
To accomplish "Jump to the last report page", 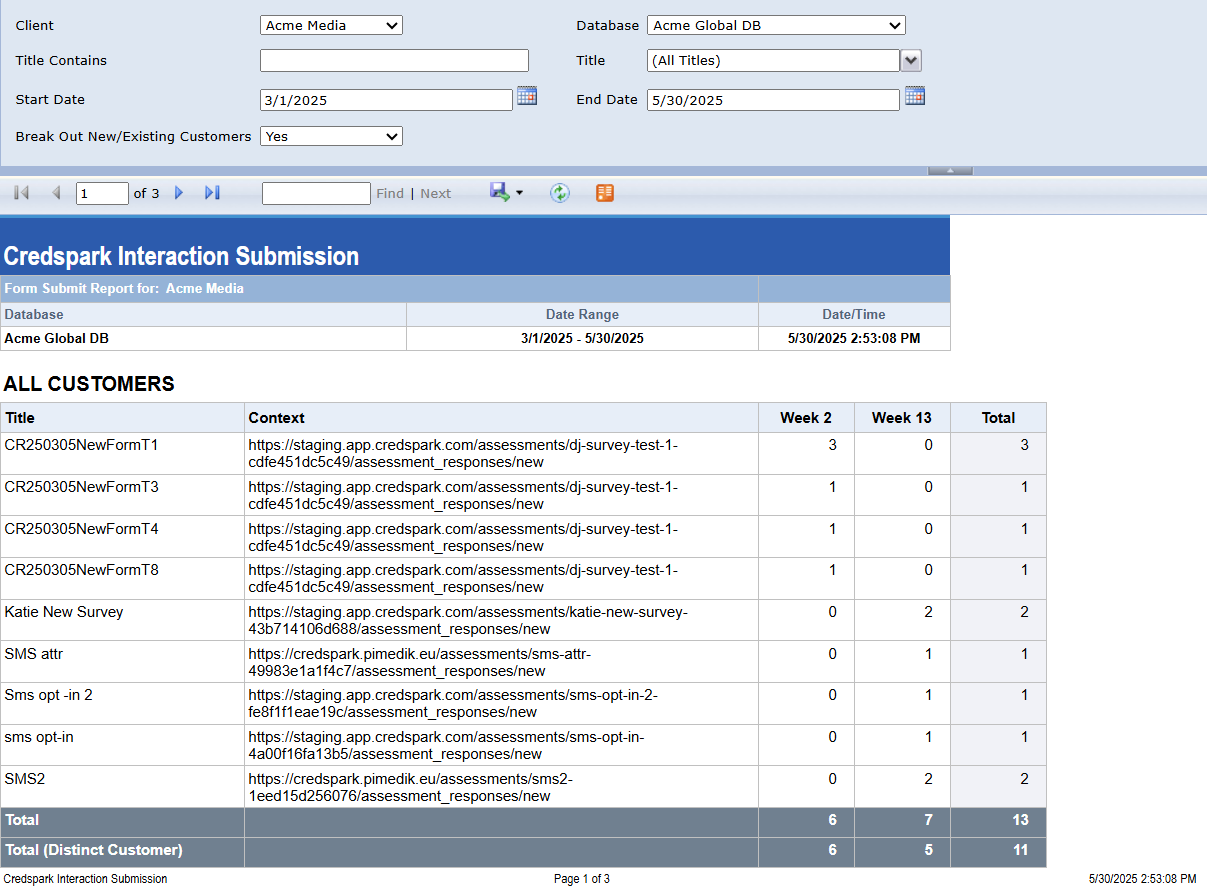I will coord(212,193).
